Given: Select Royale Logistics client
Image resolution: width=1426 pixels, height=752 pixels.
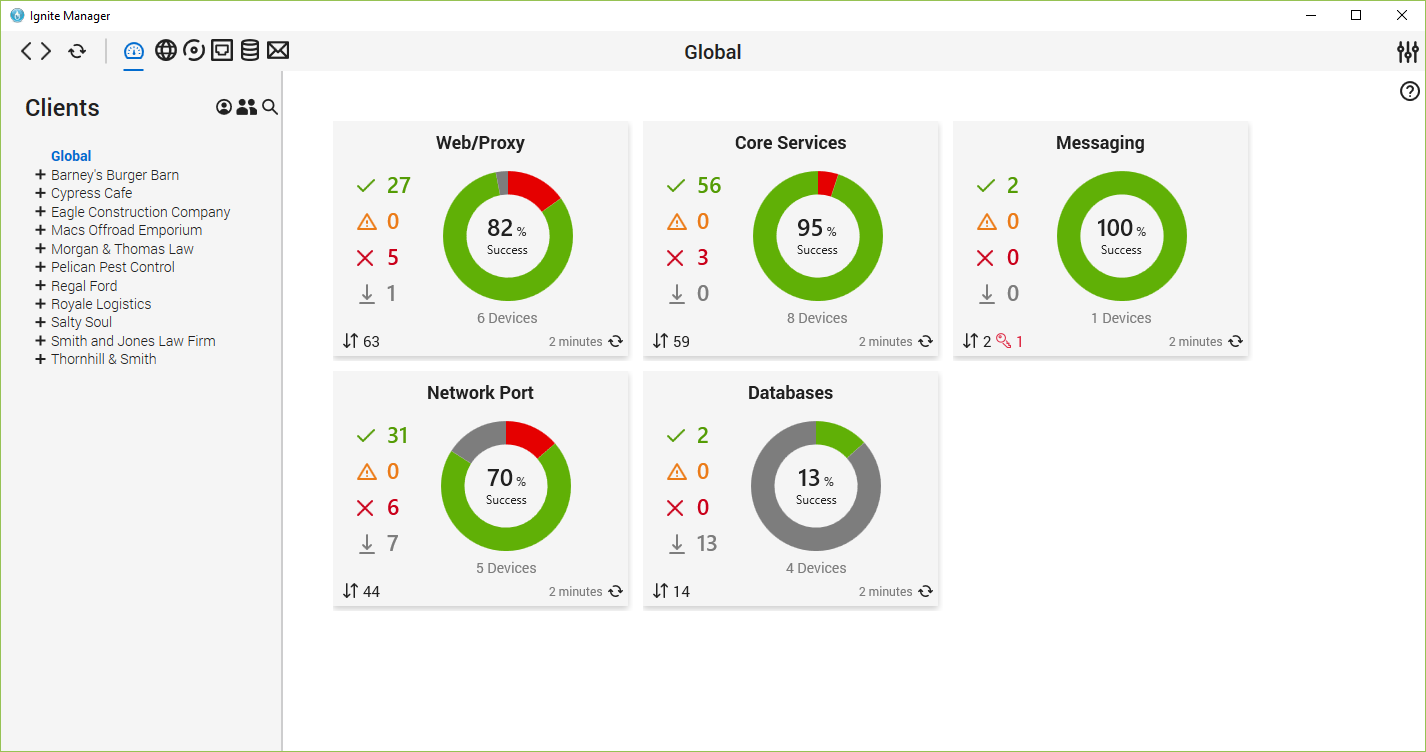Looking at the screenshot, I should (x=101, y=304).
